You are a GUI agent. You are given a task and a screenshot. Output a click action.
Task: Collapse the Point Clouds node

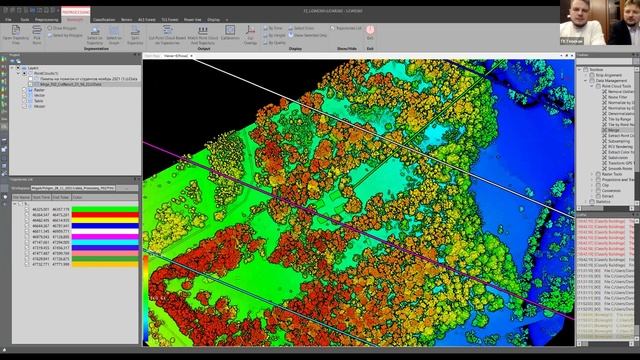tap(18, 73)
